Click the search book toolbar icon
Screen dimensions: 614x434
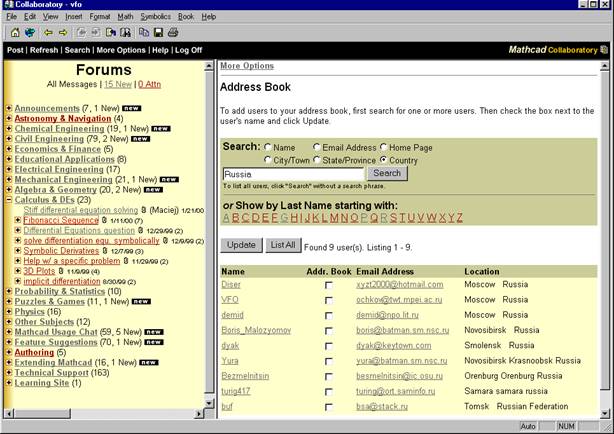125,33
